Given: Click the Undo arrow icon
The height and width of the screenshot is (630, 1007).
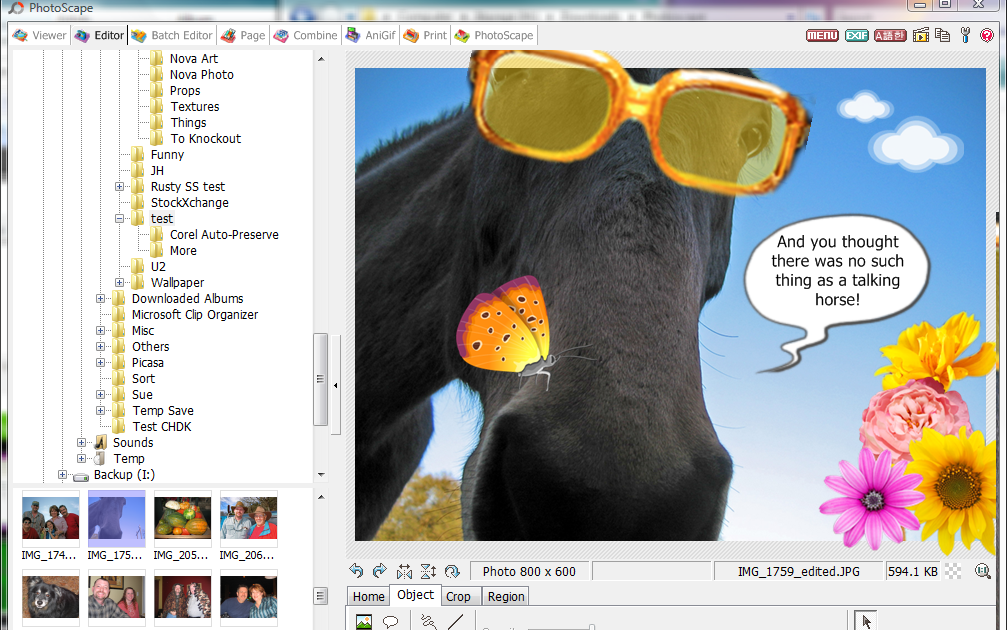Looking at the screenshot, I should click(357, 571).
